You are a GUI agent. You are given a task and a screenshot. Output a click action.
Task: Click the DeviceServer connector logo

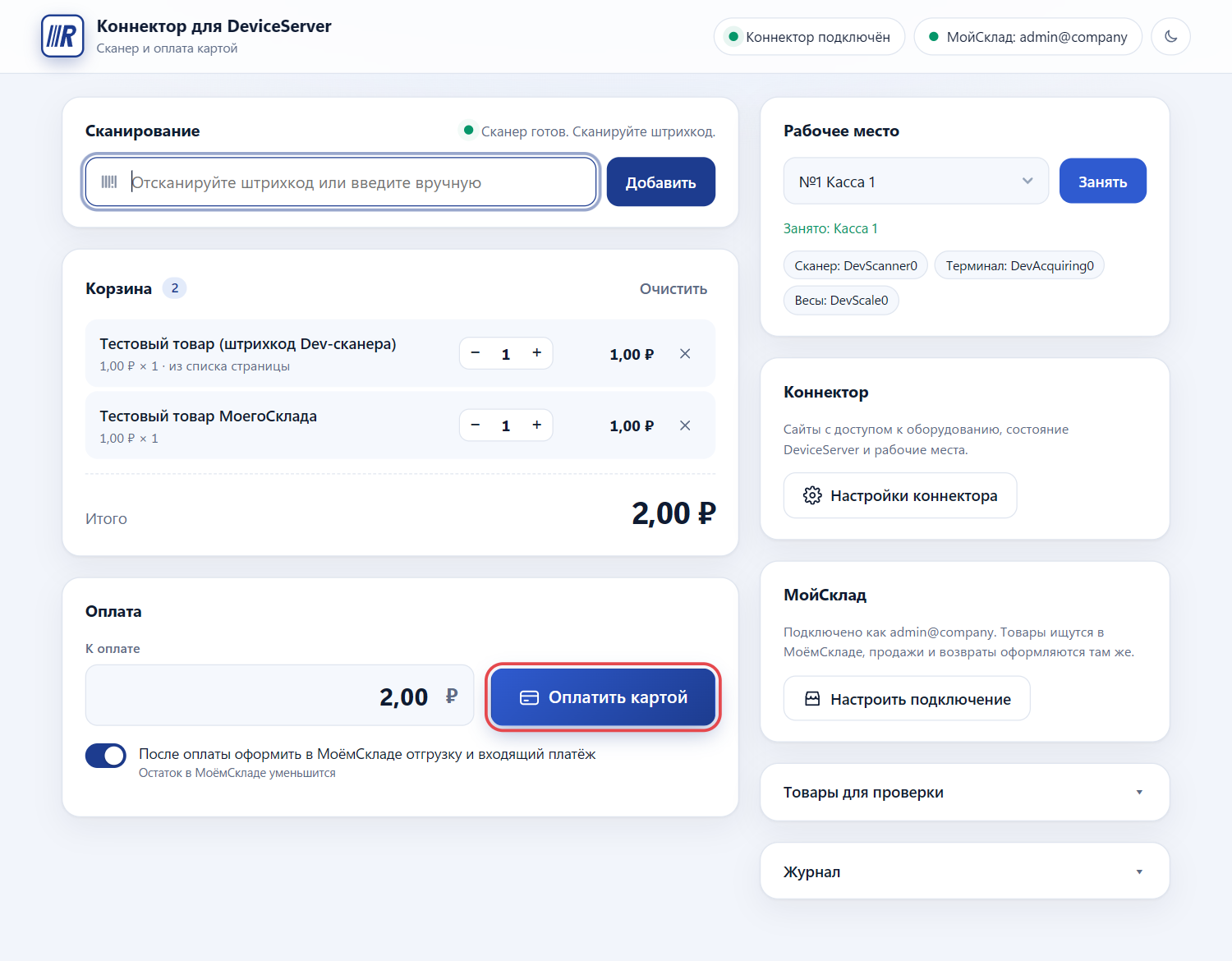click(x=62, y=36)
